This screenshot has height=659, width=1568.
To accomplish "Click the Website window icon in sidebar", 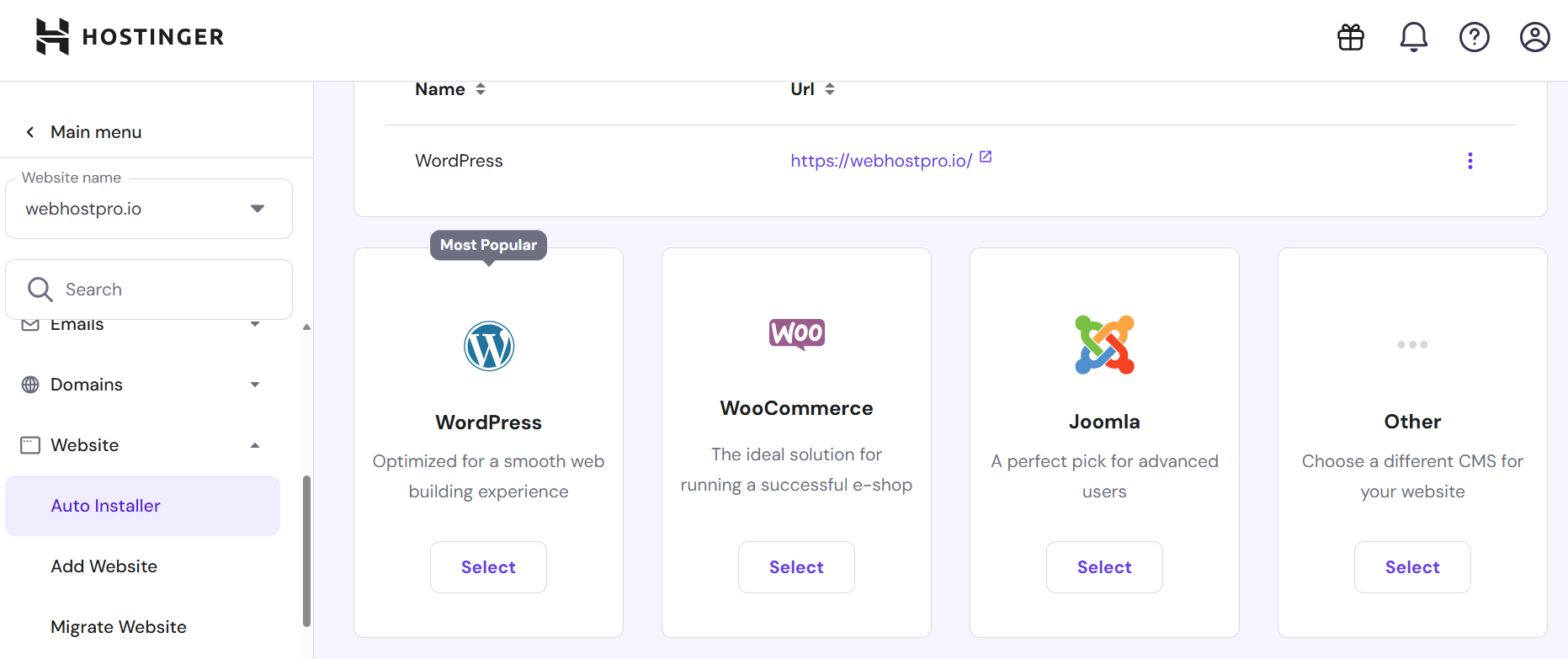I will pyautogui.click(x=30, y=445).
